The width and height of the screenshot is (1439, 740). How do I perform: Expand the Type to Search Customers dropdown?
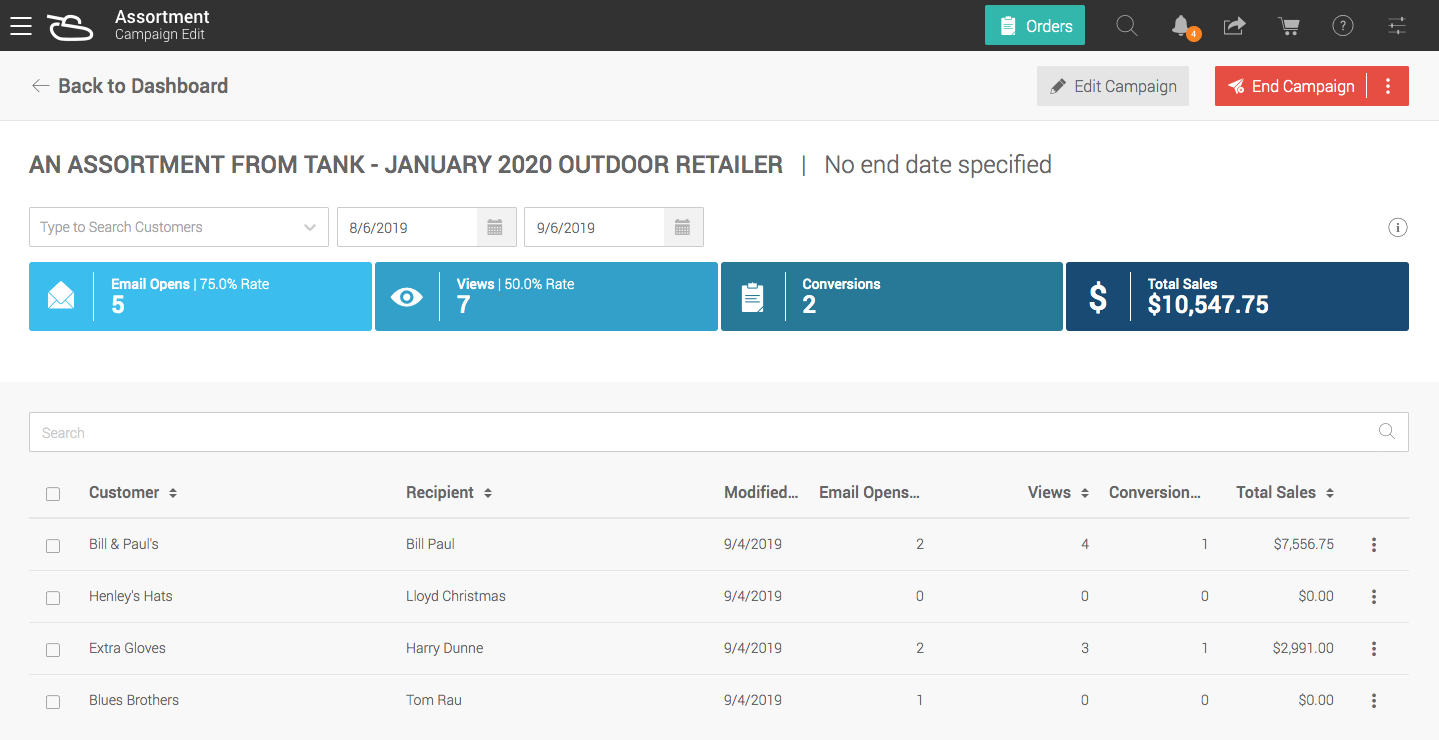pyautogui.click(x=309, y=227)
